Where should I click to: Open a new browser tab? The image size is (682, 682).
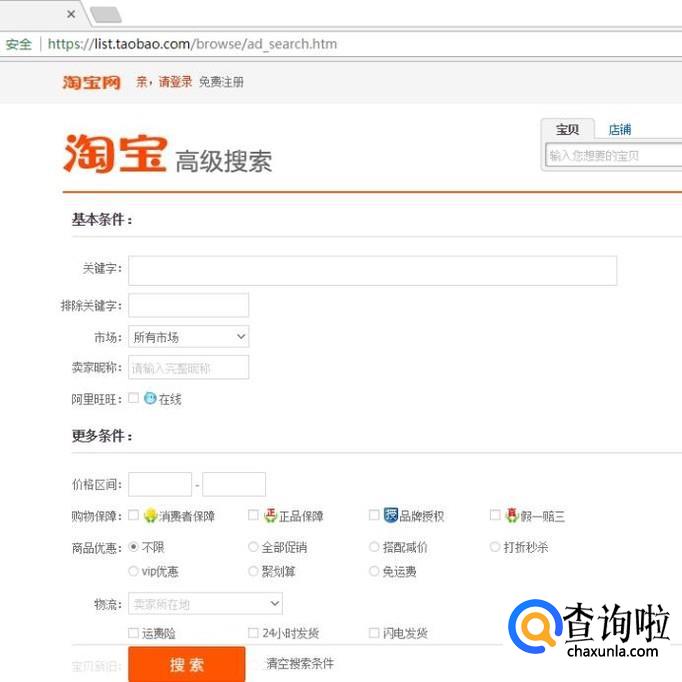[106, 15]
